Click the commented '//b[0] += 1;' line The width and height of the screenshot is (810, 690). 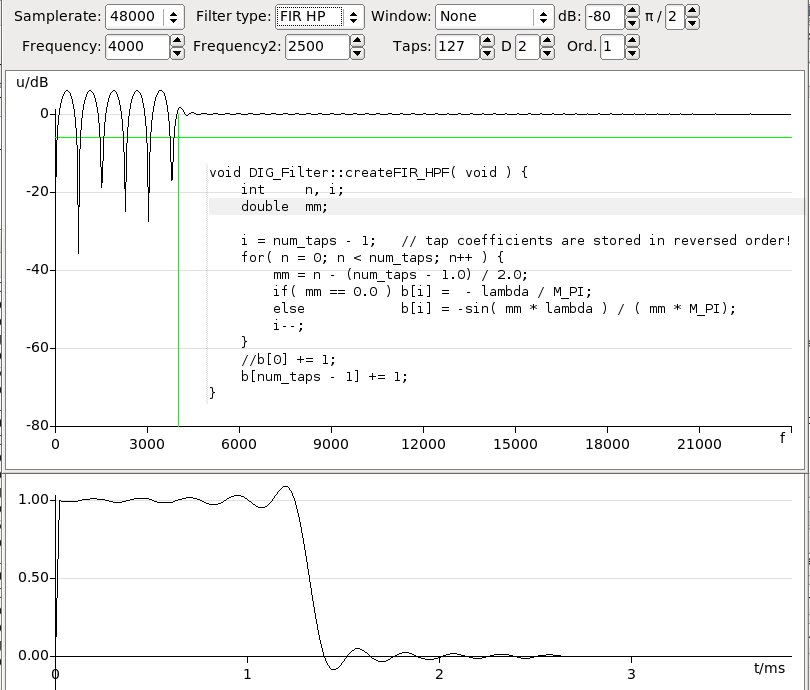288,359
